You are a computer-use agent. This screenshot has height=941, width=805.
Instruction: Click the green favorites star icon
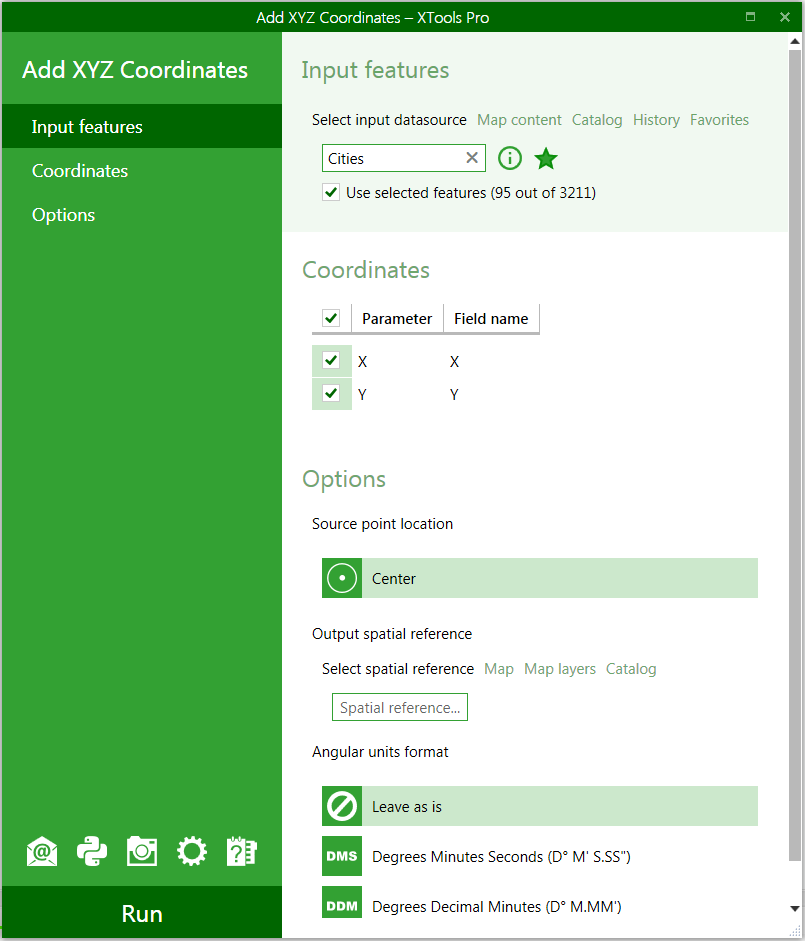click(546, 158)
